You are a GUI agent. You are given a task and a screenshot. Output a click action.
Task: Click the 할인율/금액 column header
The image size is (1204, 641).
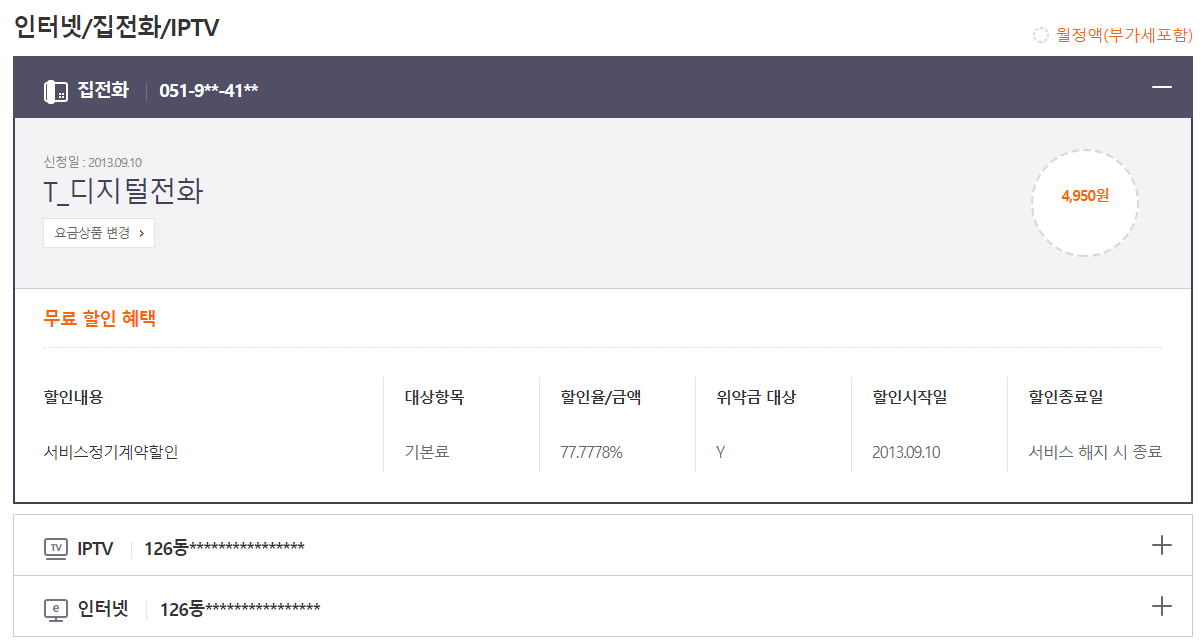pyautogui.click(x=601, y=397)
